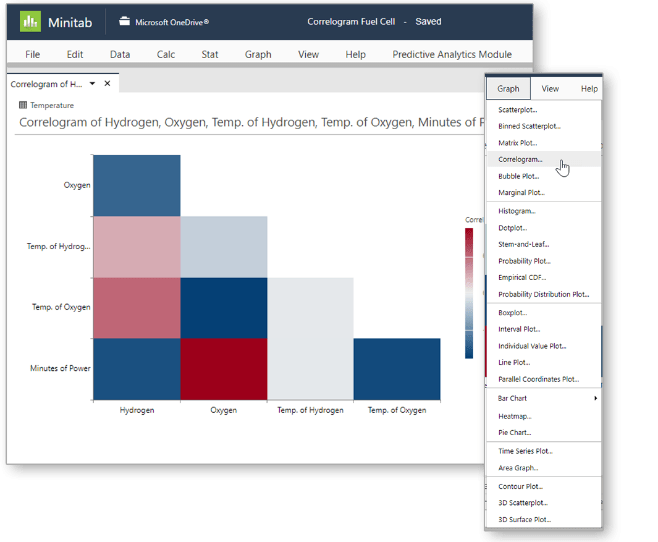Viewport: 658px width, 542px height.
Task: Click the Temperature worksheet link
Action: [52, 105]
